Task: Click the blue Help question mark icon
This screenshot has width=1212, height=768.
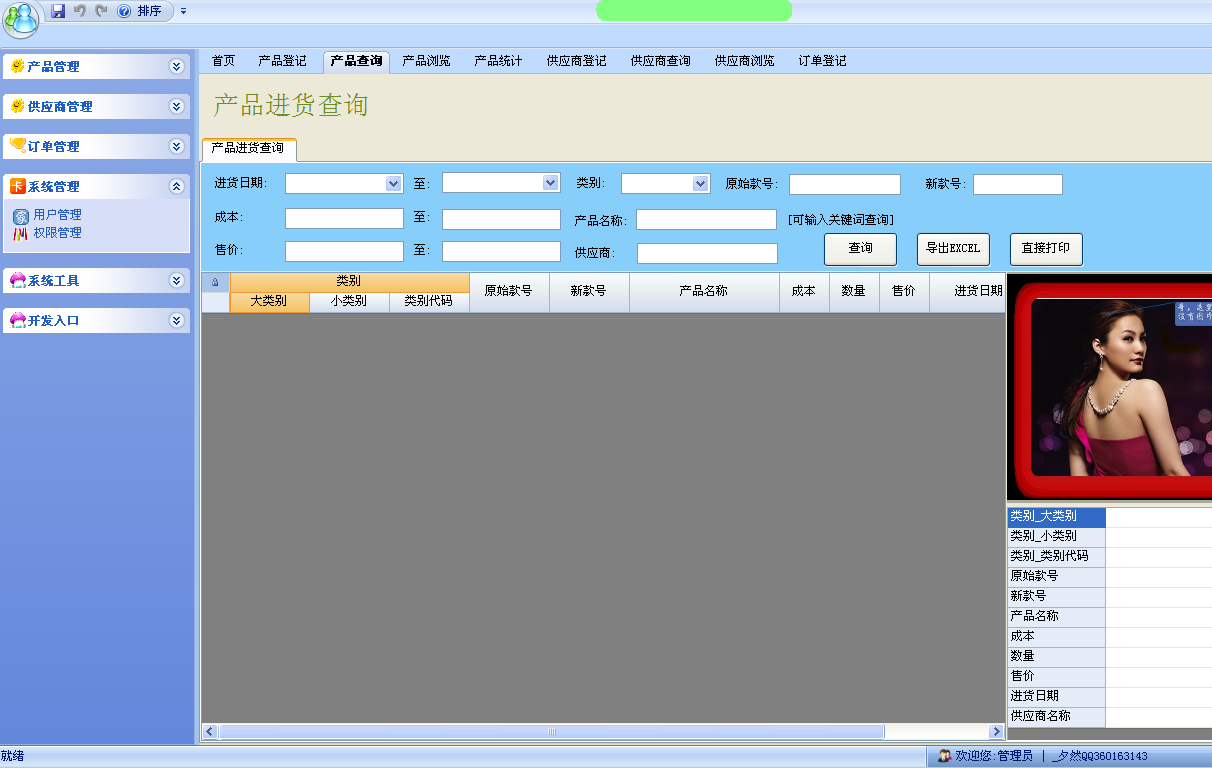Action: coord(124,11)
